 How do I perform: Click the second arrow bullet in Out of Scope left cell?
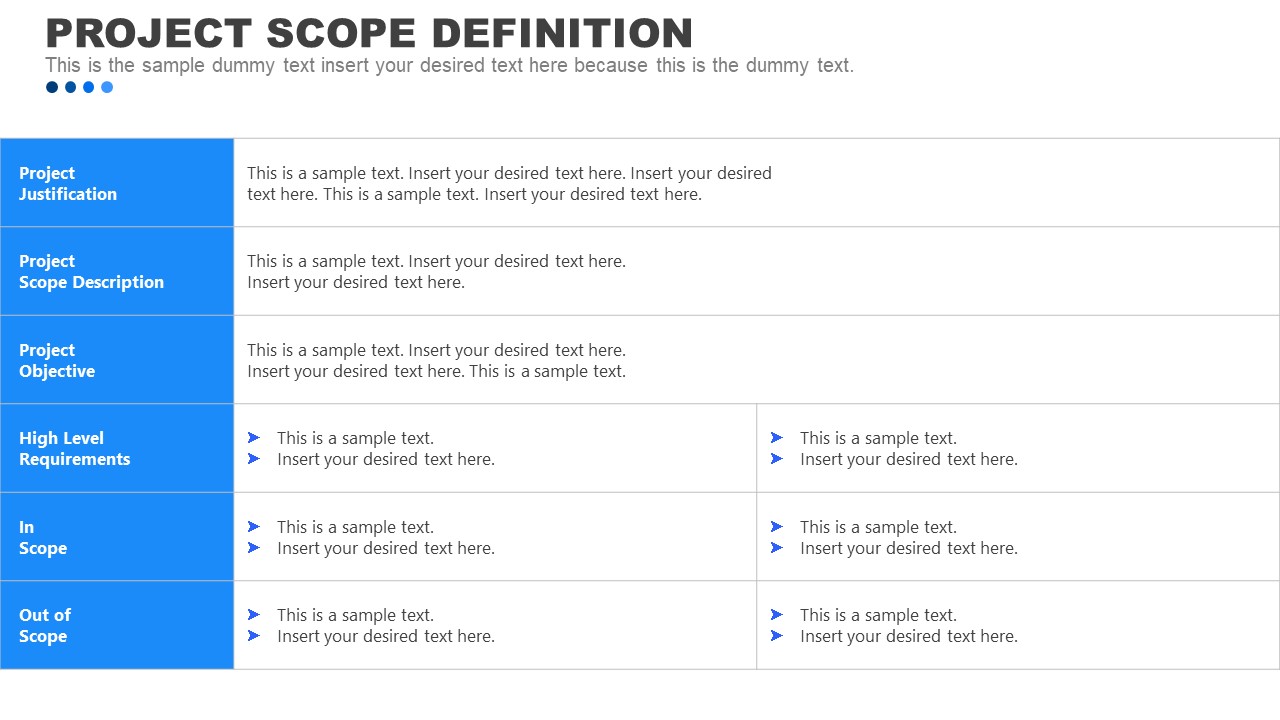tap(254, 636)
